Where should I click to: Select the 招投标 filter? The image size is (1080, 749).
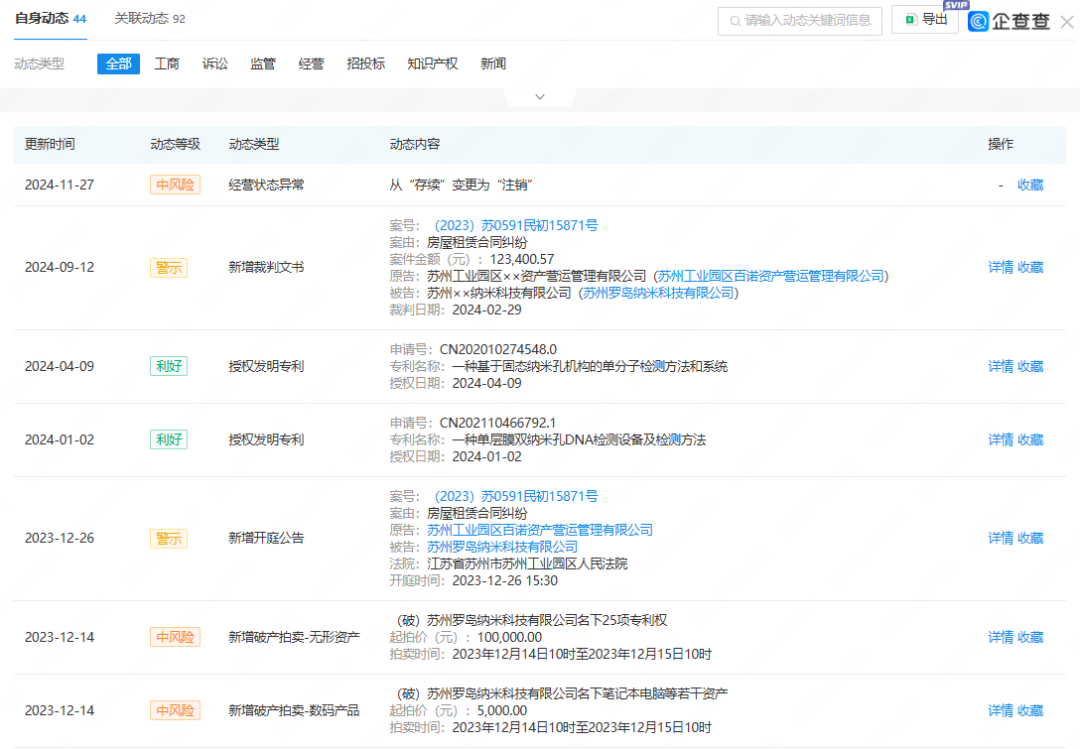(x=366, y=63)
